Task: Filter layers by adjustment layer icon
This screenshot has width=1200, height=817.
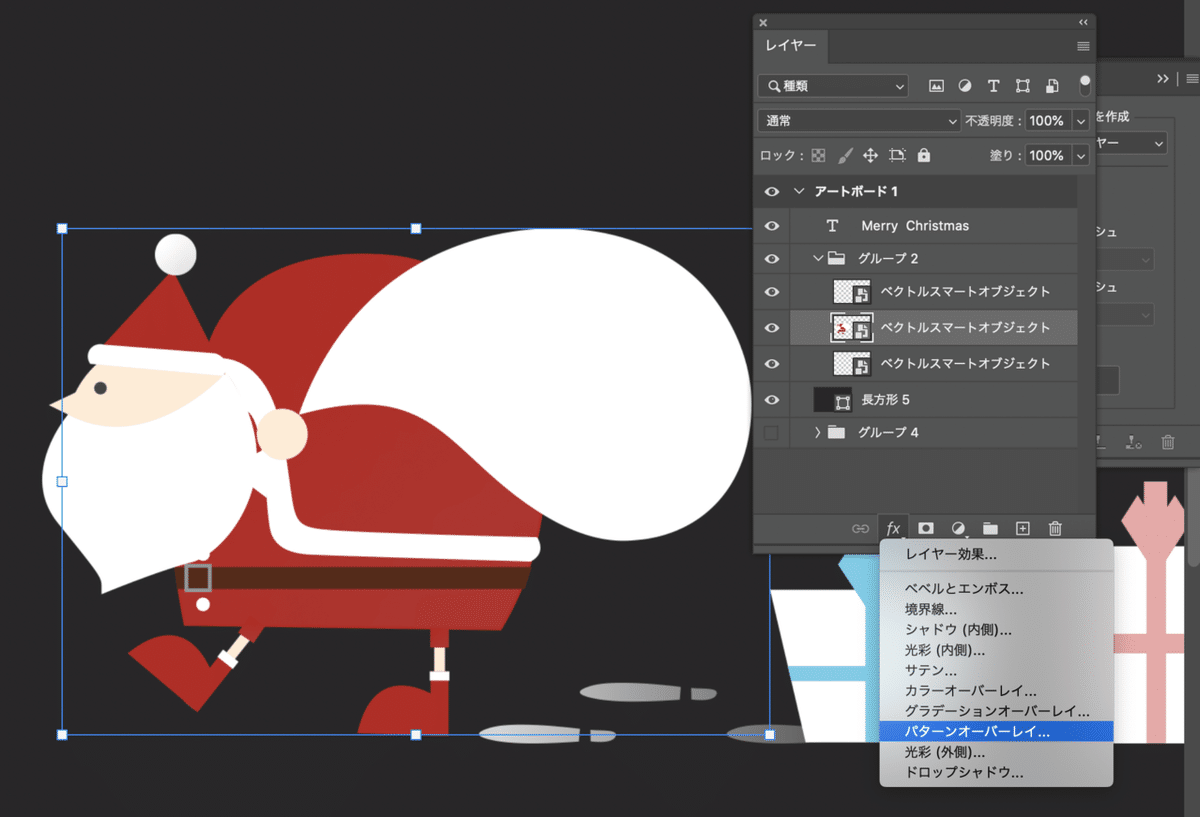Action: [x=965, y=86]
